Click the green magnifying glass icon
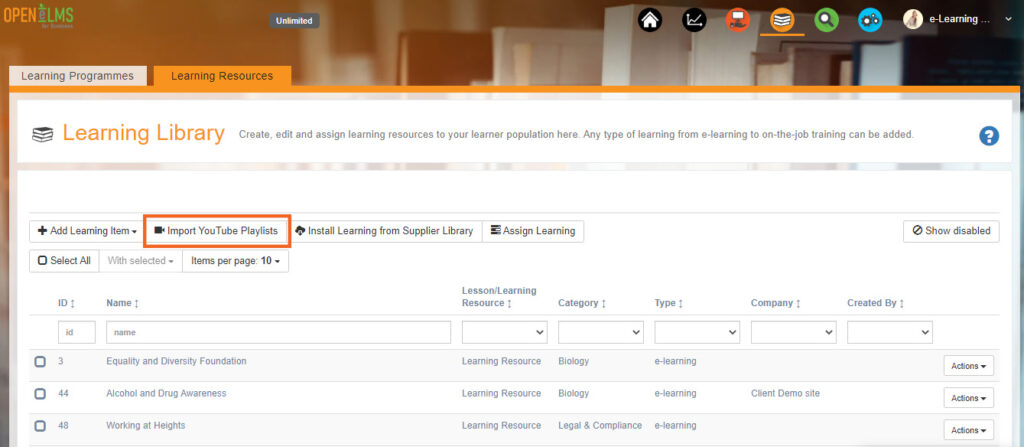This screenshot has width=1024, height=447. pyautogui.click(x=826, y=19)
